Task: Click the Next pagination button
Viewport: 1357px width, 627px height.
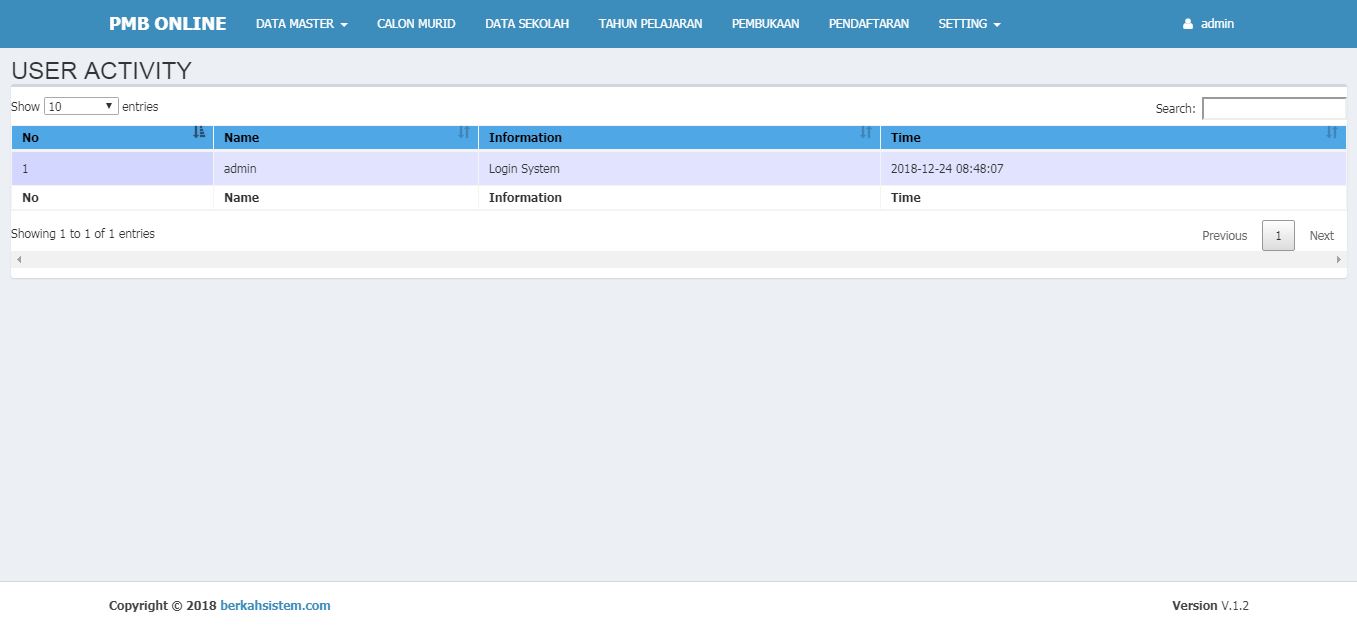Action: click(x=1321, y=236)
